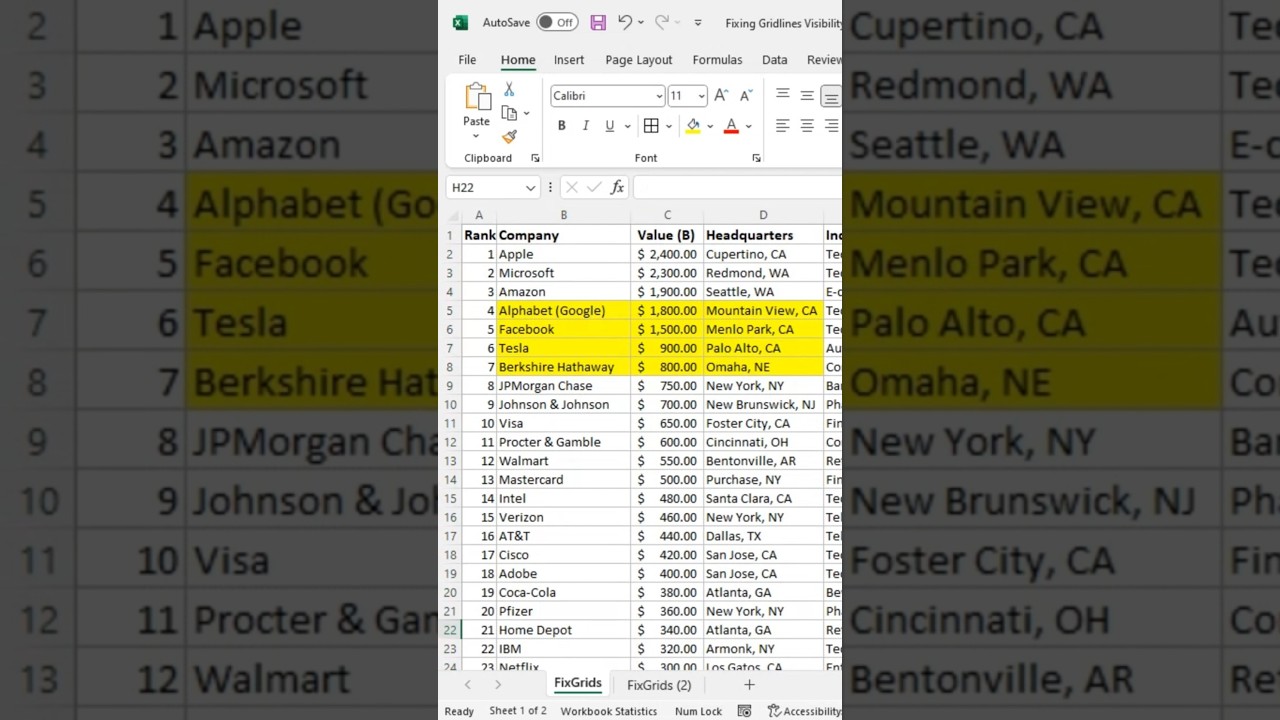
Task: Select cell containing 'Home Depot'
Action: click(563, 630)
